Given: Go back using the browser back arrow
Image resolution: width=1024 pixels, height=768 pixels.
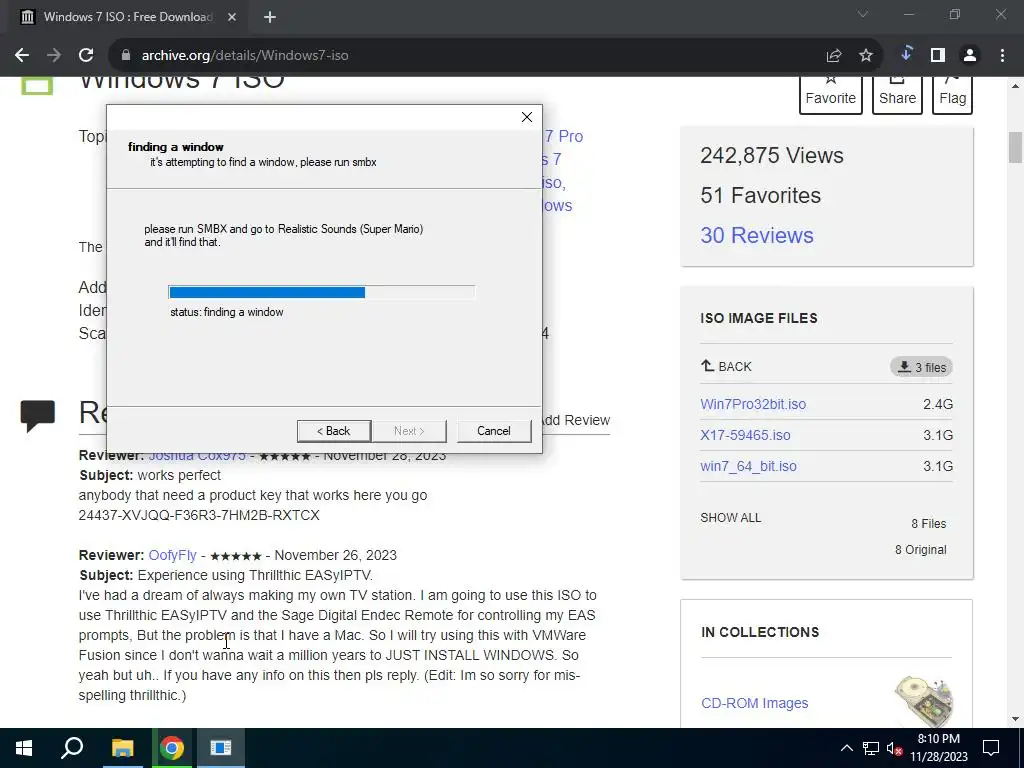Looking at the screenshot, I should pos(22,56).
